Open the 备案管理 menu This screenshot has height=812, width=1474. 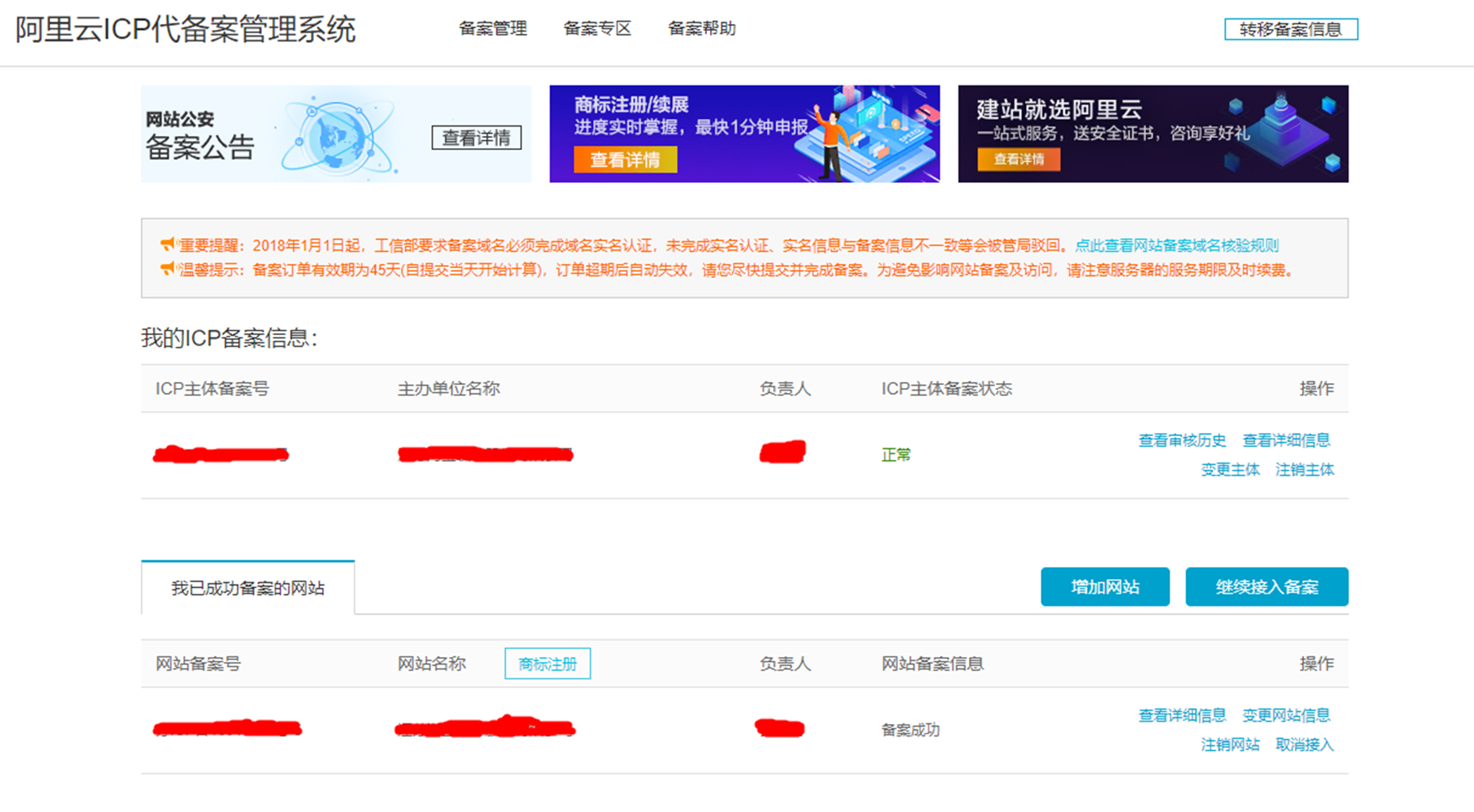tap(492, 29)
